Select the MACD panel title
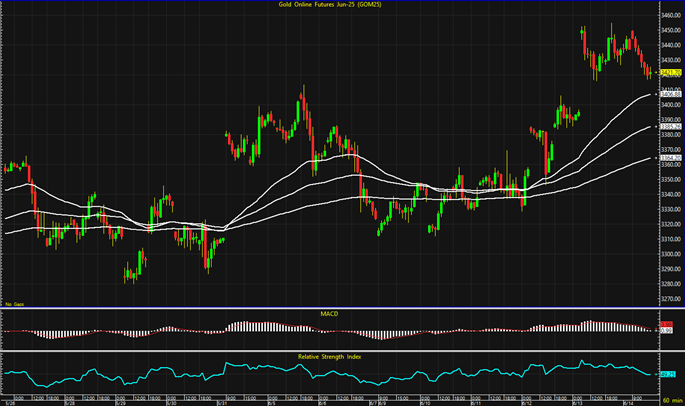Viewport: 685px width, 406px height. pos(329,314)
